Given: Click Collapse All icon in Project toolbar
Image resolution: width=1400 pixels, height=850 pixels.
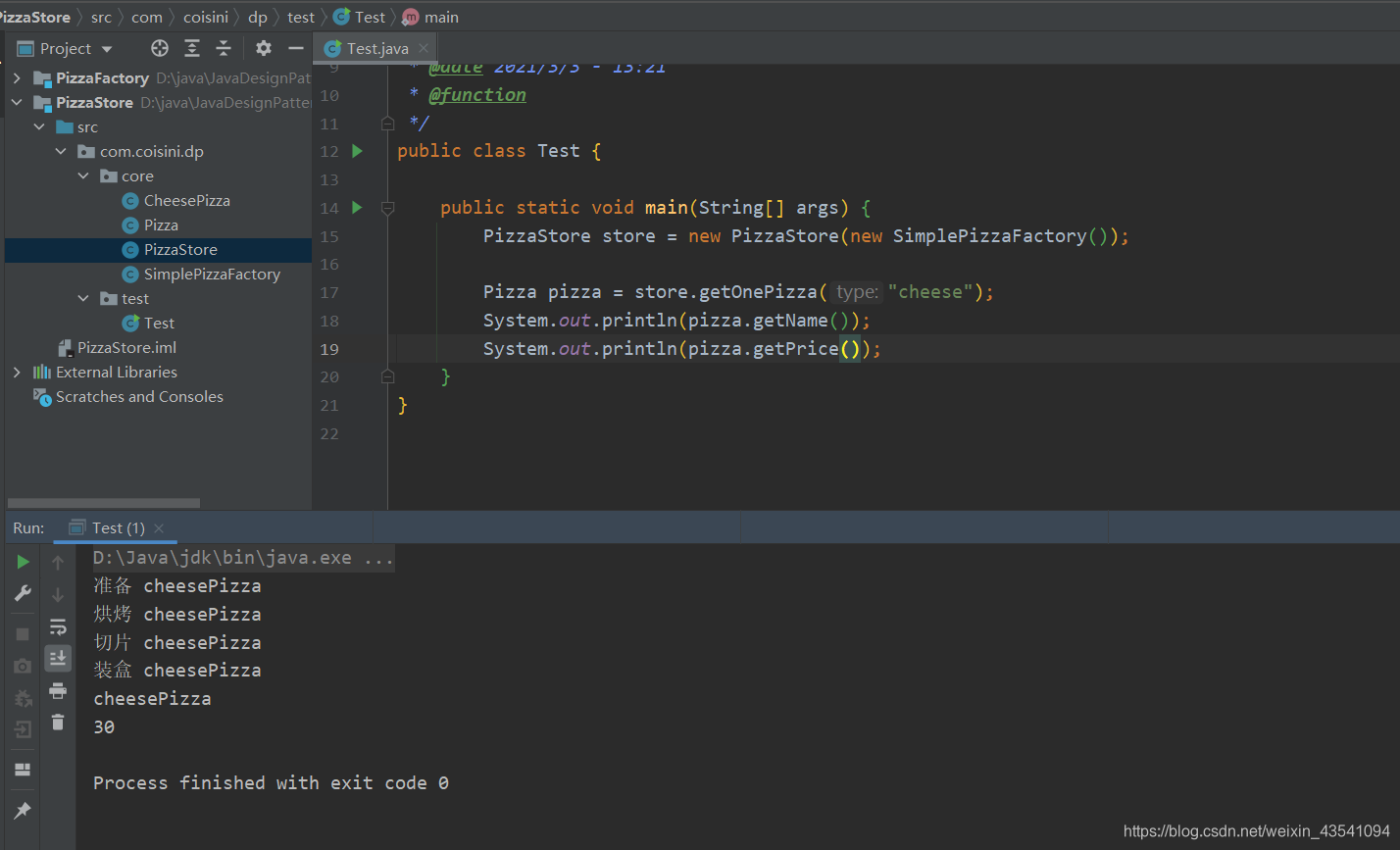Looking at the screenshot, I should (224, 48).
